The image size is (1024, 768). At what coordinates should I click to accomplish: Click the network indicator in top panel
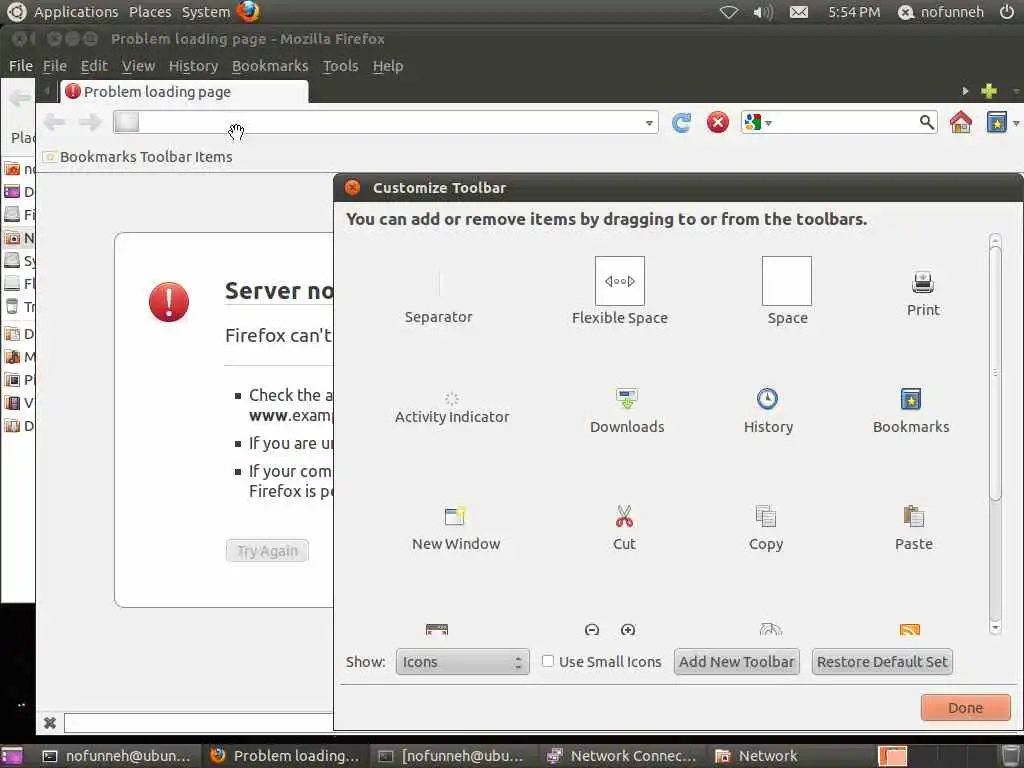(x=728, y=12)
